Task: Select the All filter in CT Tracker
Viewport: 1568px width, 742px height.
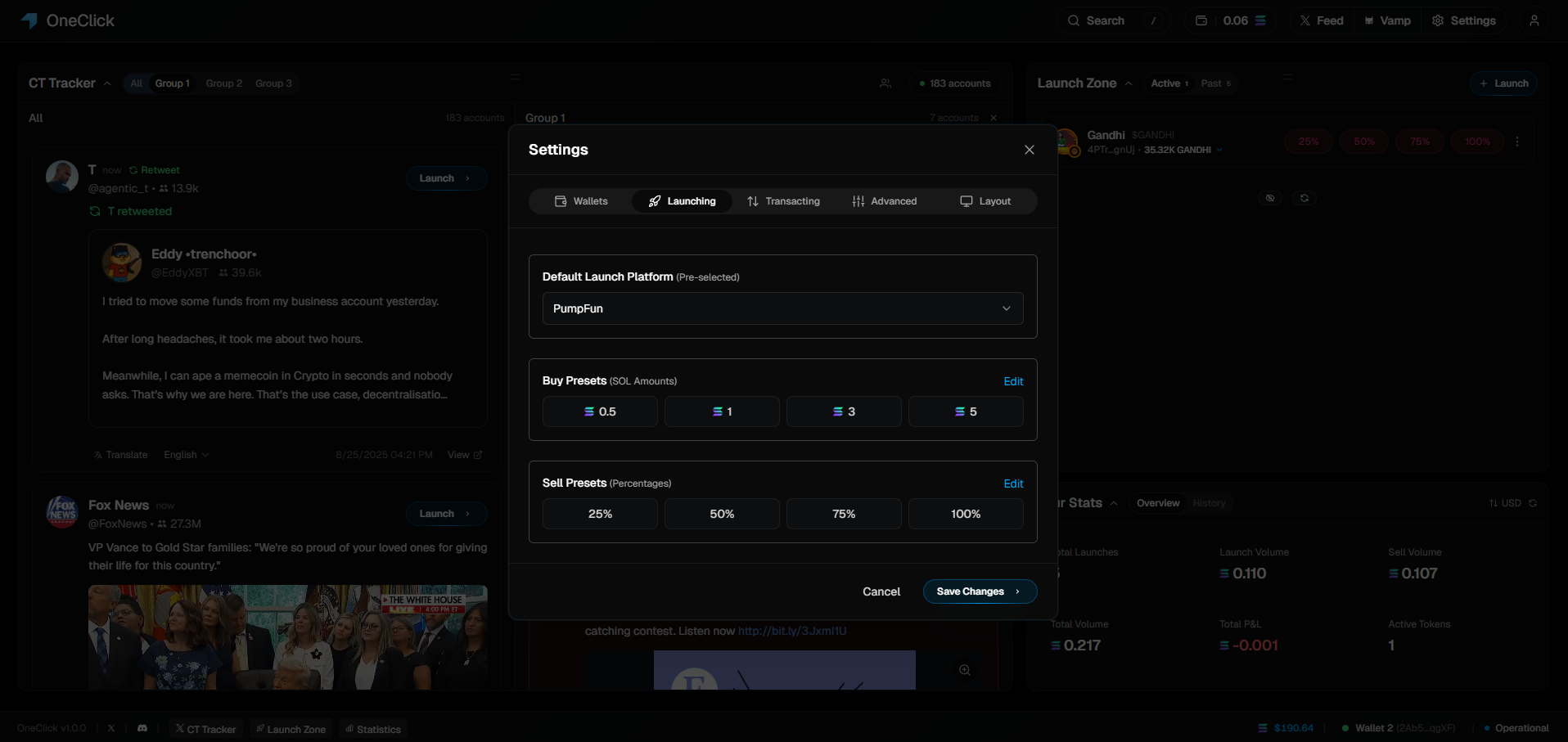Action: pyautogui.click(x=136, y=83)
